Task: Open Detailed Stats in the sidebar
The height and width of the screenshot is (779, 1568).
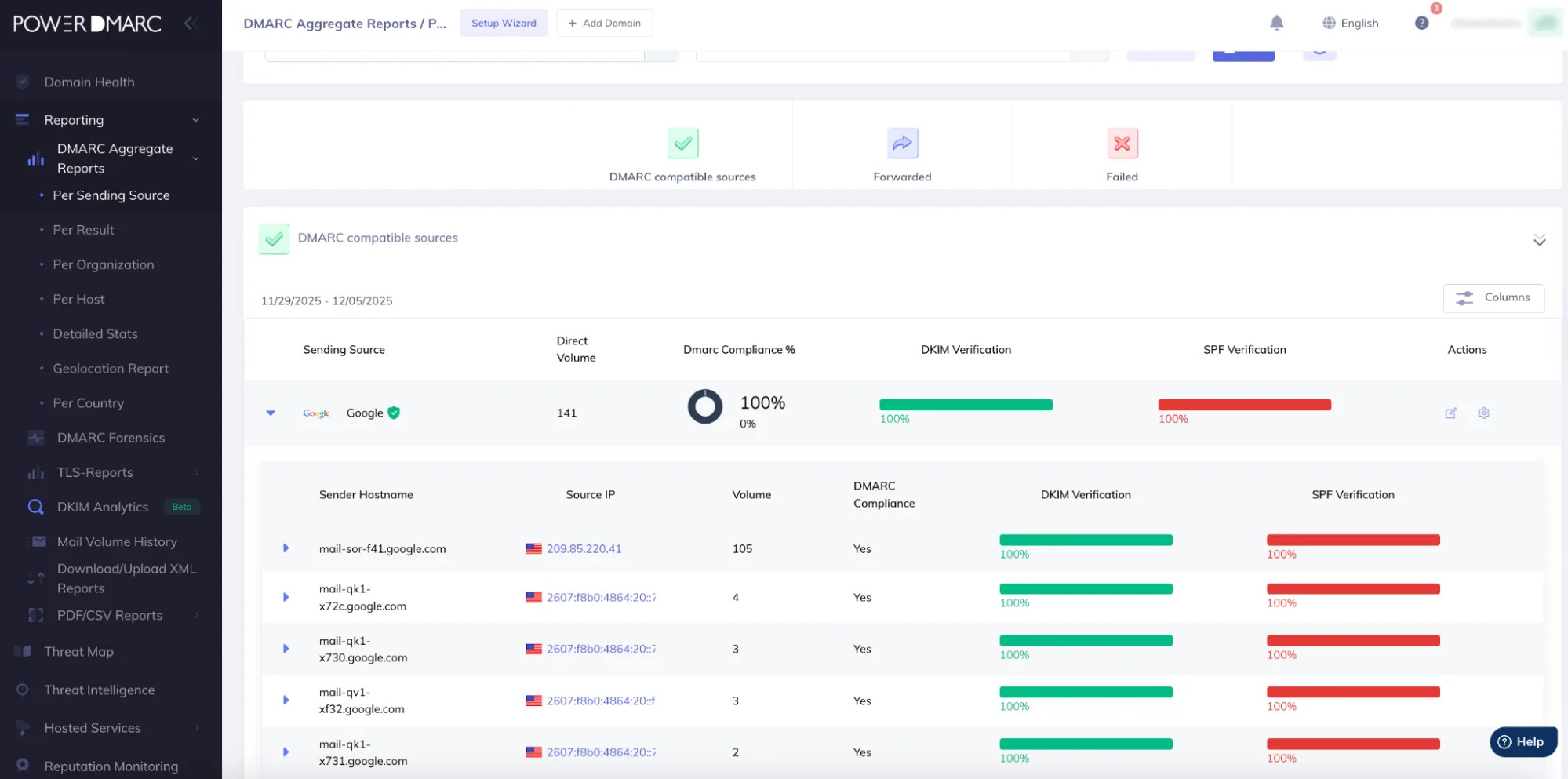Action: pyautogui.click(x=95, y=333)
